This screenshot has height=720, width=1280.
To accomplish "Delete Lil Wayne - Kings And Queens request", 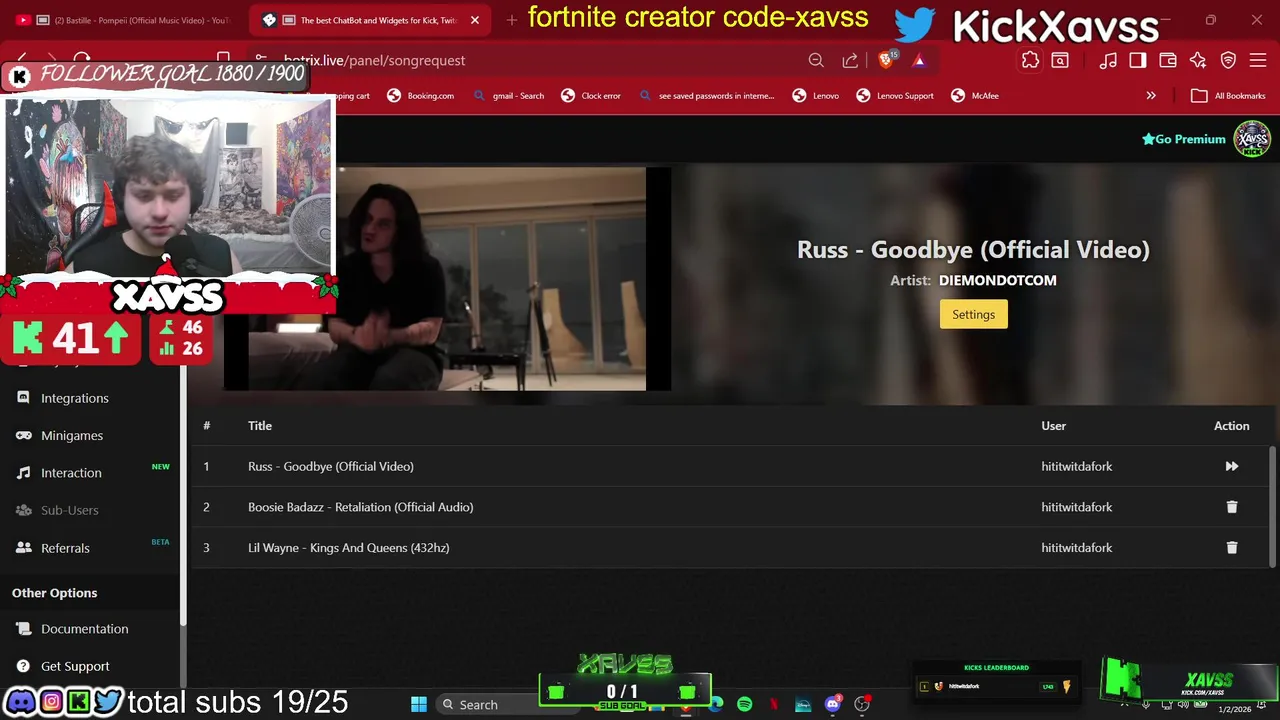I will (x=1231, y=548).
